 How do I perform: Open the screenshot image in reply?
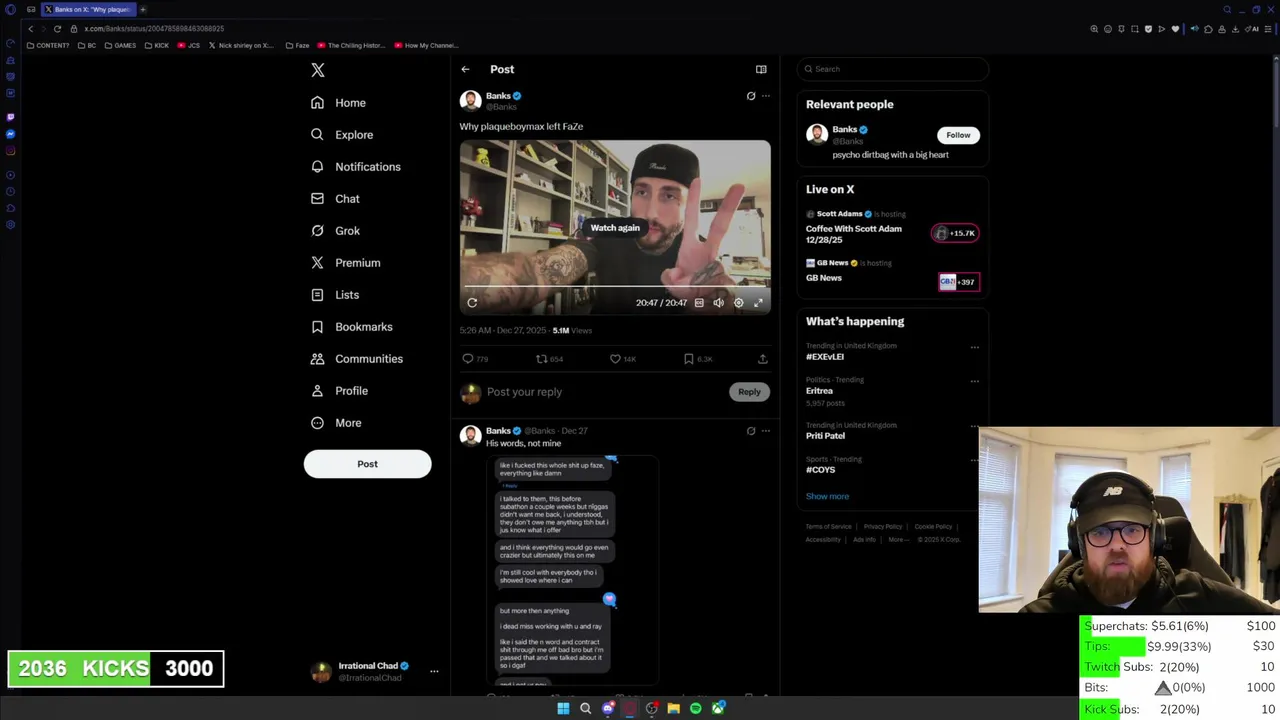click(x=571, y=571)
